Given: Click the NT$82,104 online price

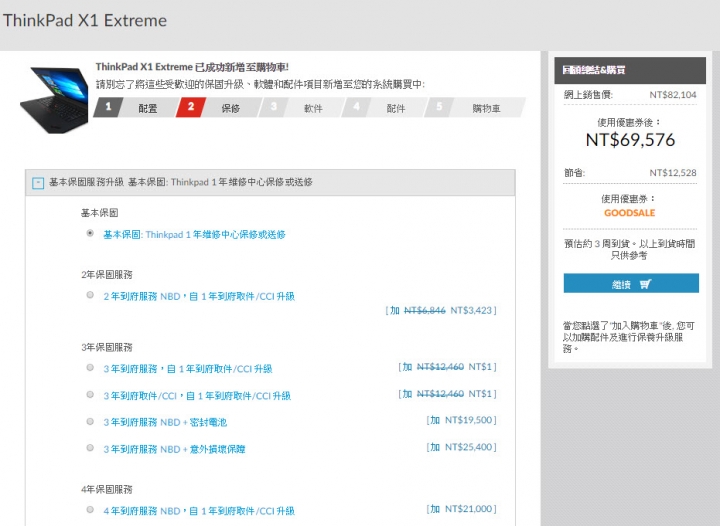Looking at the screenshot, I should click(673, 95).
